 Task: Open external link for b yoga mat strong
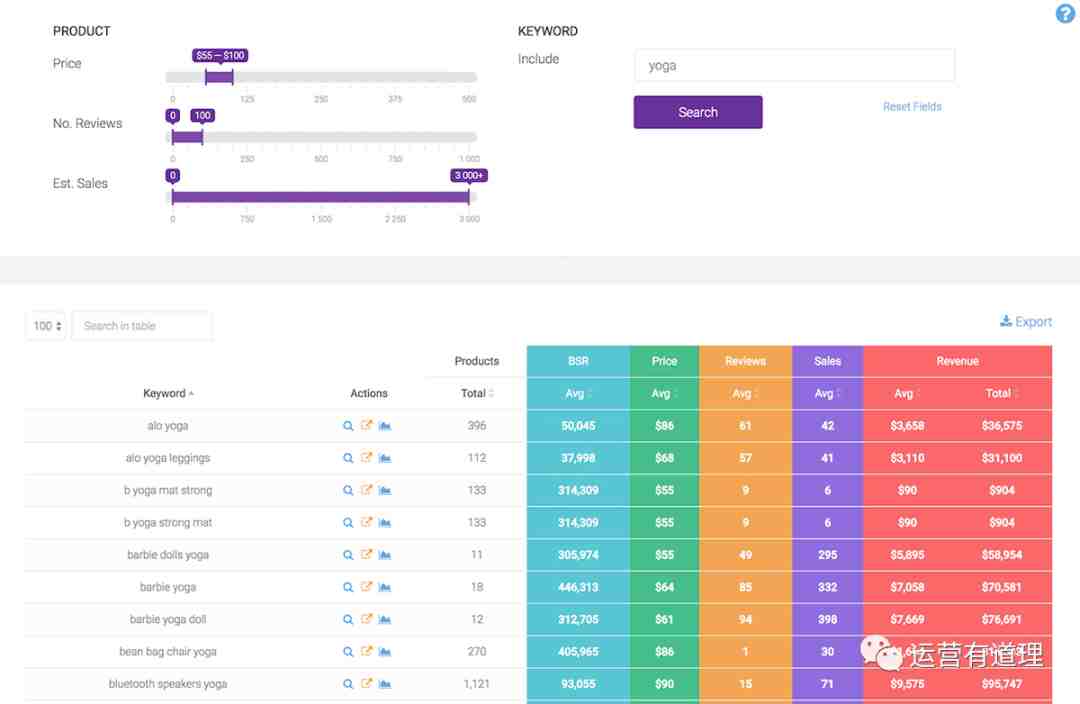coord(366,490)
